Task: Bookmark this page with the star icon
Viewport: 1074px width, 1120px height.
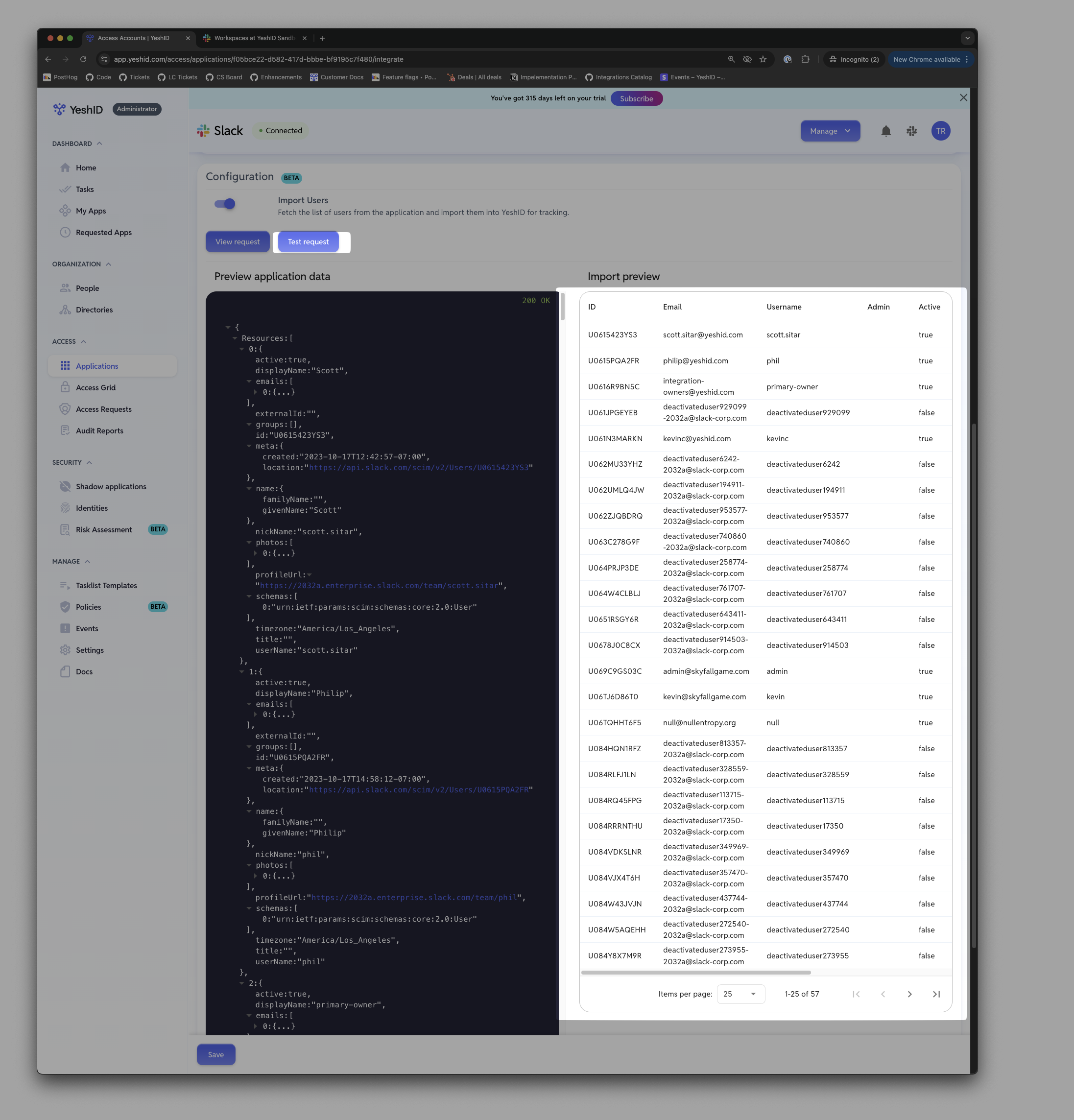Action: (x=763, y=59)
